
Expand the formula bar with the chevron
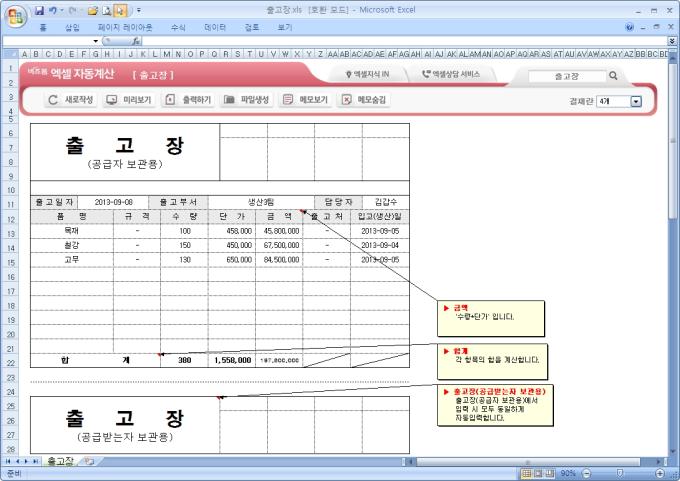point(672,41)
